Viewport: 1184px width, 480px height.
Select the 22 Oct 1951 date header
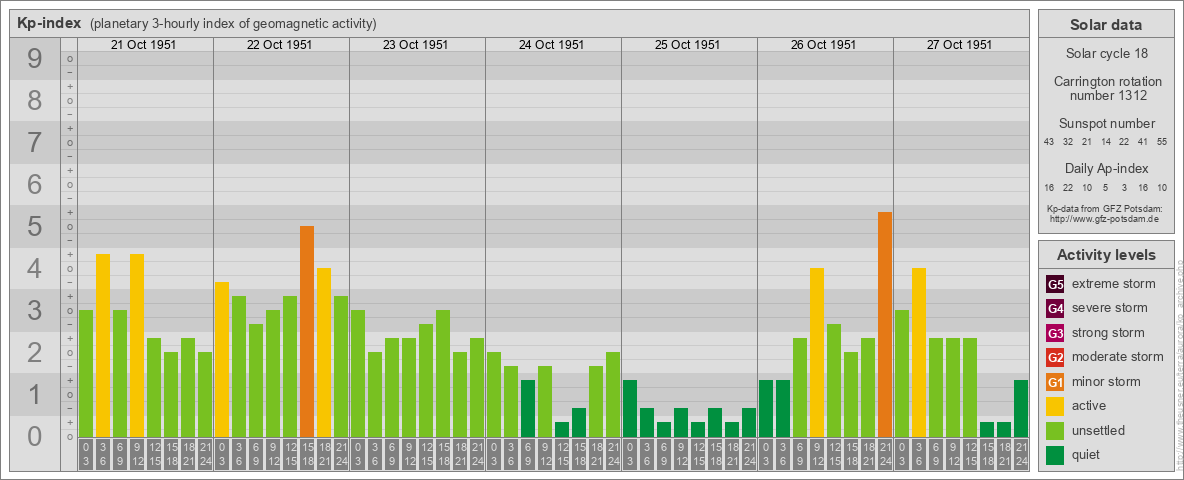point(281,45)
